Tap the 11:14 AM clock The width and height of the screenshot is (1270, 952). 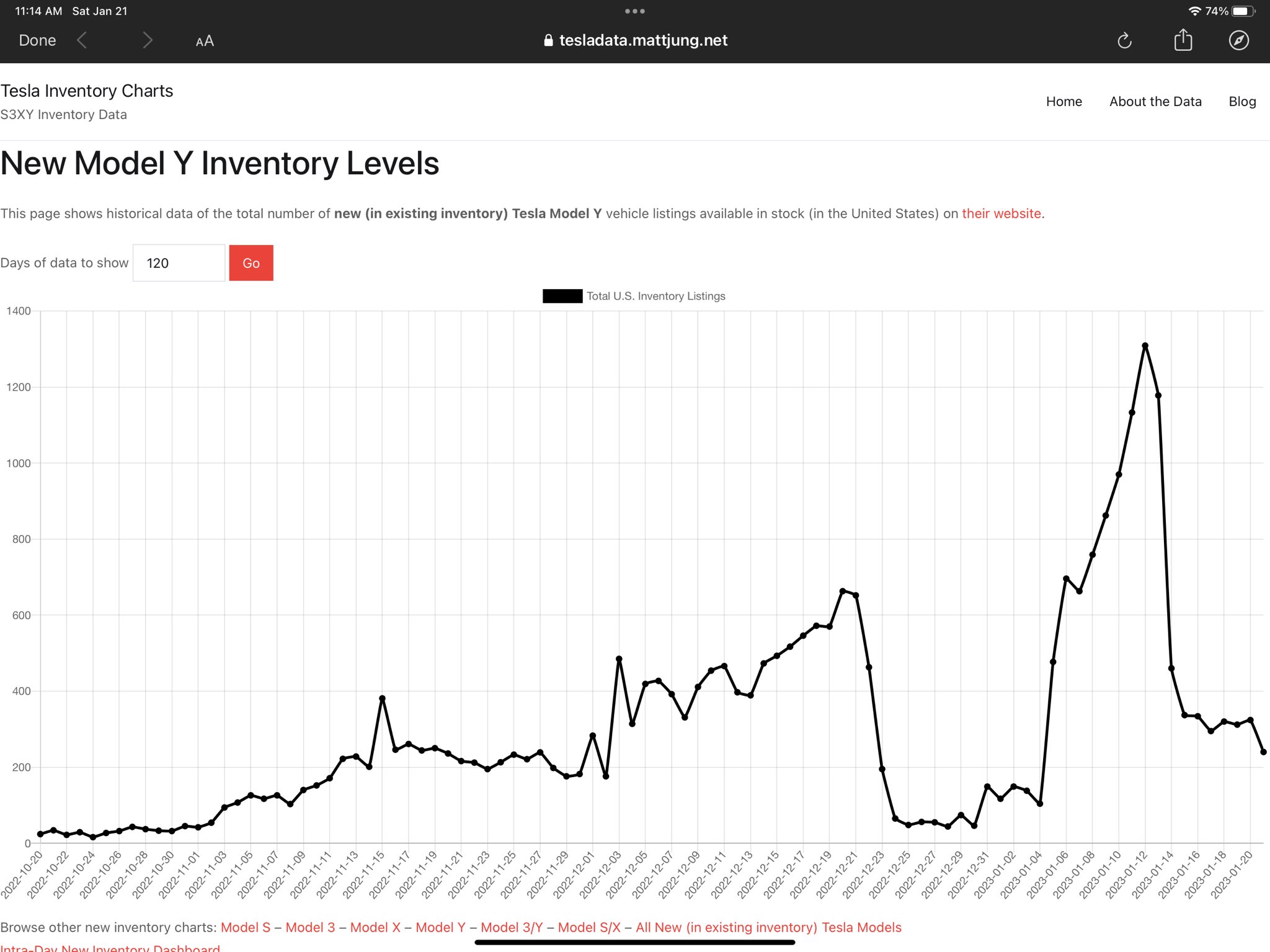(x=38, y=11)
